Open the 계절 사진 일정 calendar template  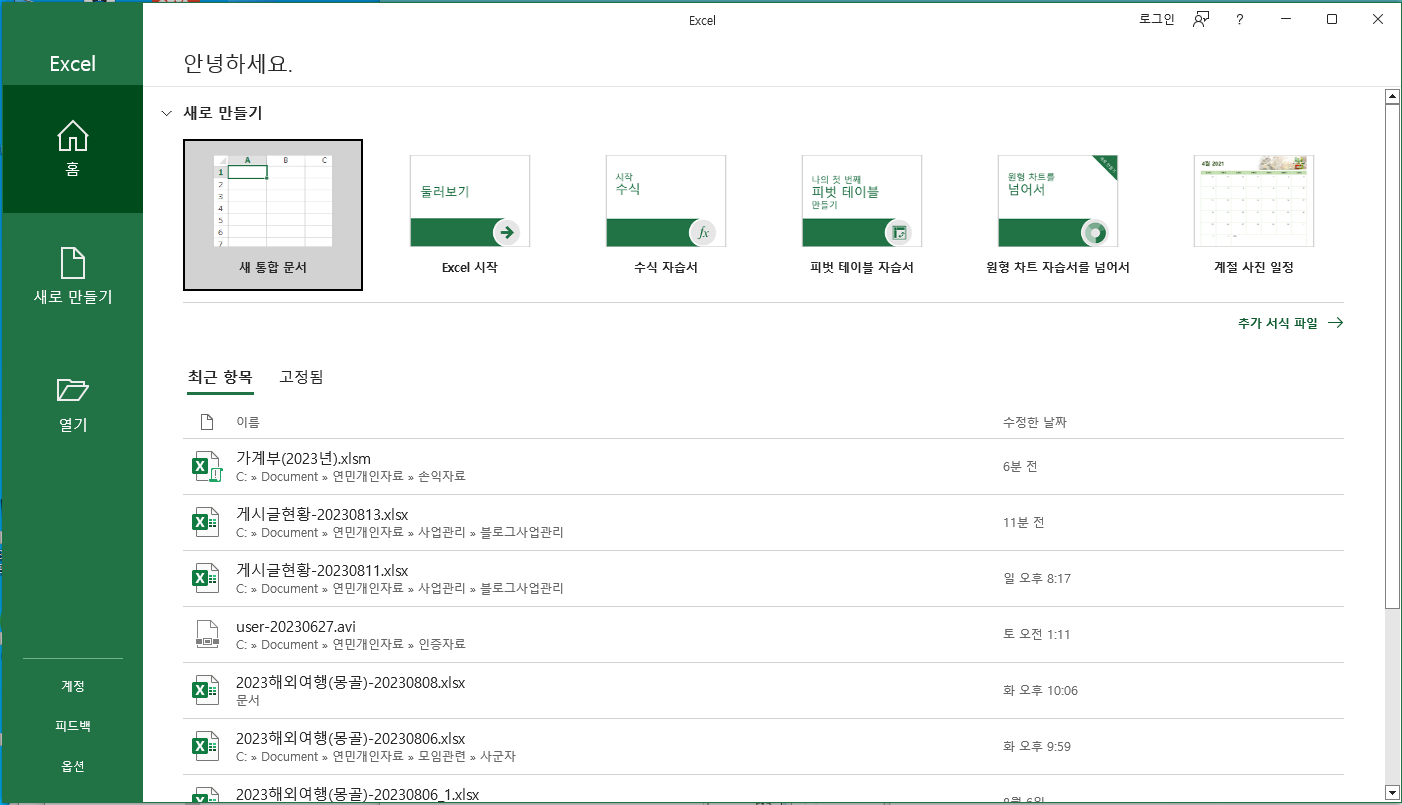coord(1253,215)
